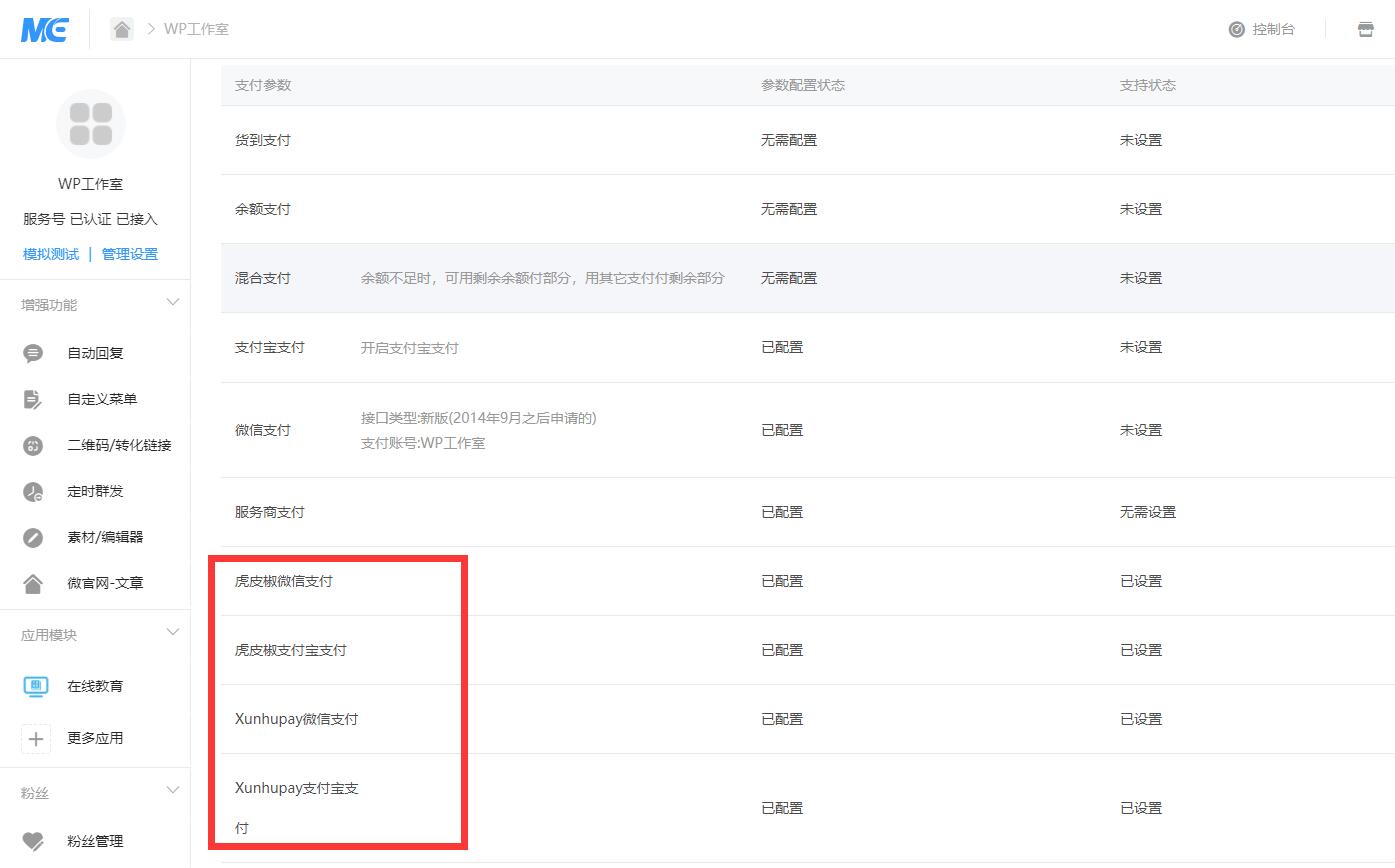Click the 自定义菜单 document-edit icon
Viewport: 1395px width, 868px height.
33,399
